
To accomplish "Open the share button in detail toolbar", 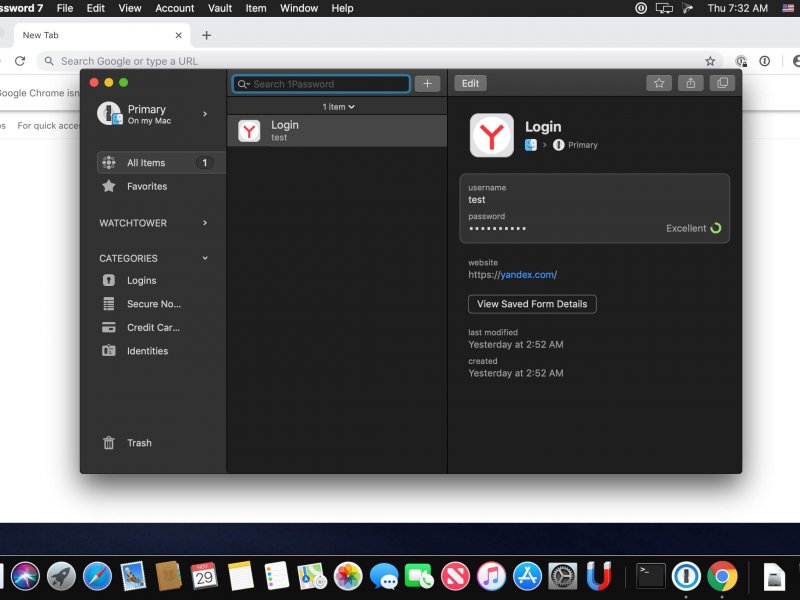I will click(690, 83).
